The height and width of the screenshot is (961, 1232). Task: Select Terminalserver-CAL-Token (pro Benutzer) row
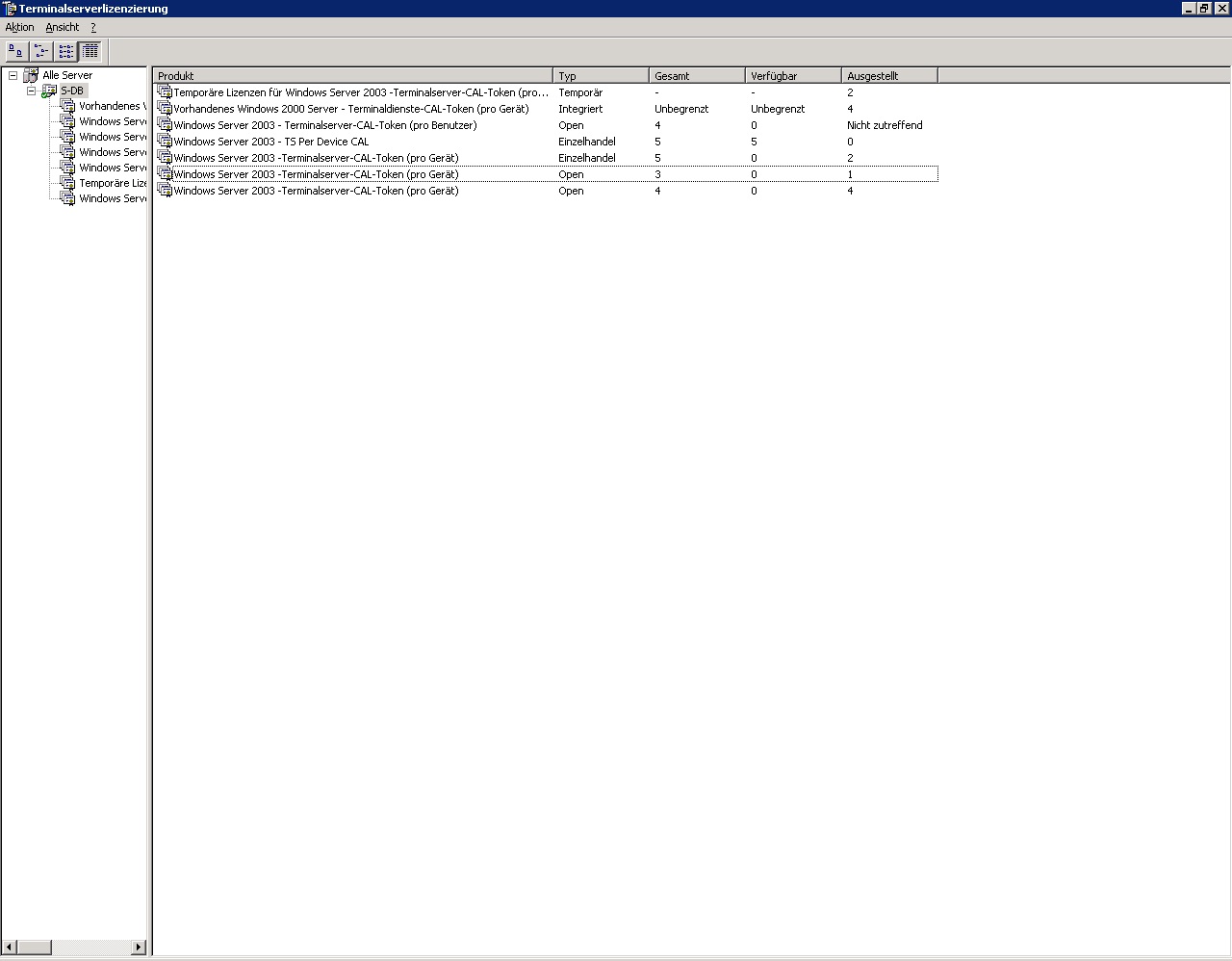[x=325, y=125]
